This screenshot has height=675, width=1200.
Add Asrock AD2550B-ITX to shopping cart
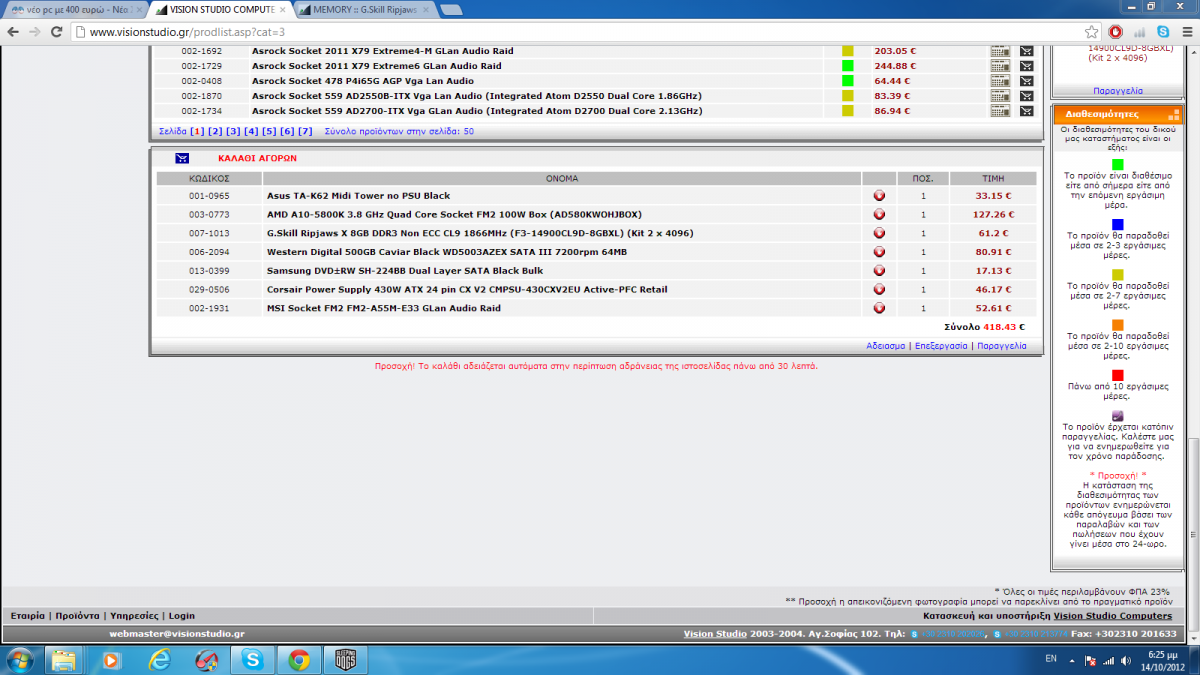pyautogui.click(x=1026, y=96)
